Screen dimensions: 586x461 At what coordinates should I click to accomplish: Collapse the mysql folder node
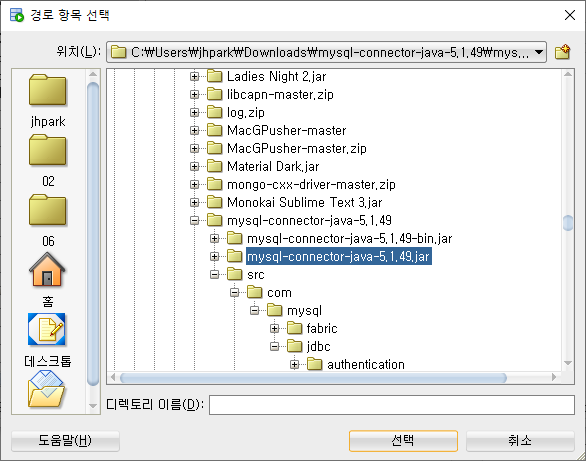pos(255,310)
